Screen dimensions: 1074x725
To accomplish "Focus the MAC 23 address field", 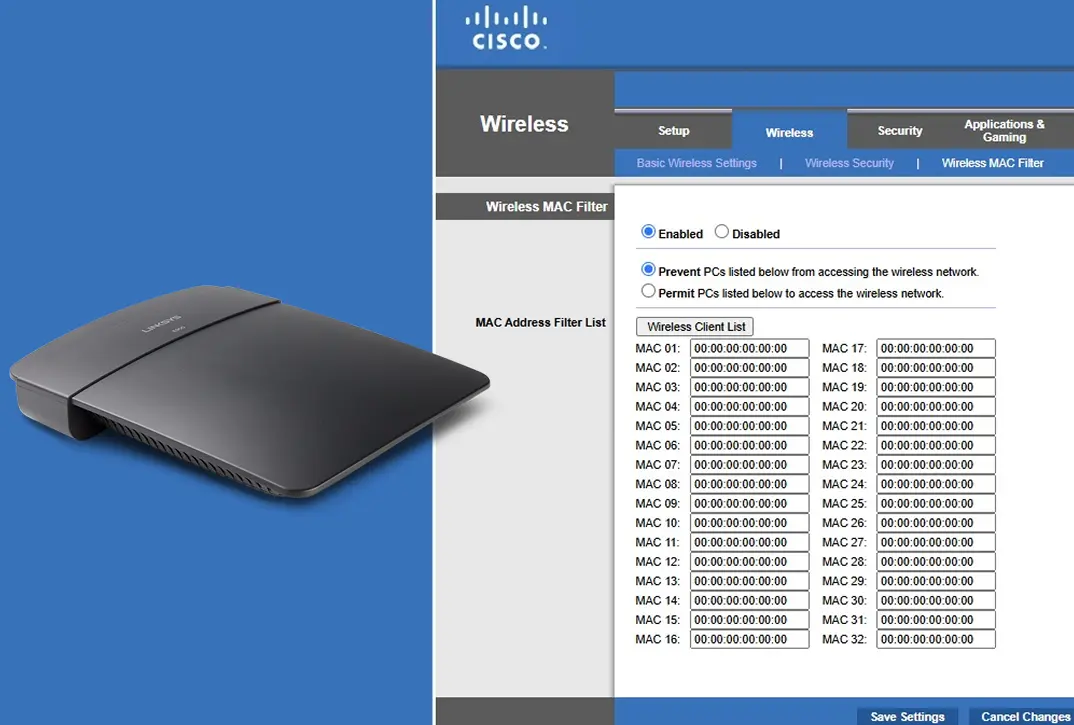I will (x=936, y=465).
